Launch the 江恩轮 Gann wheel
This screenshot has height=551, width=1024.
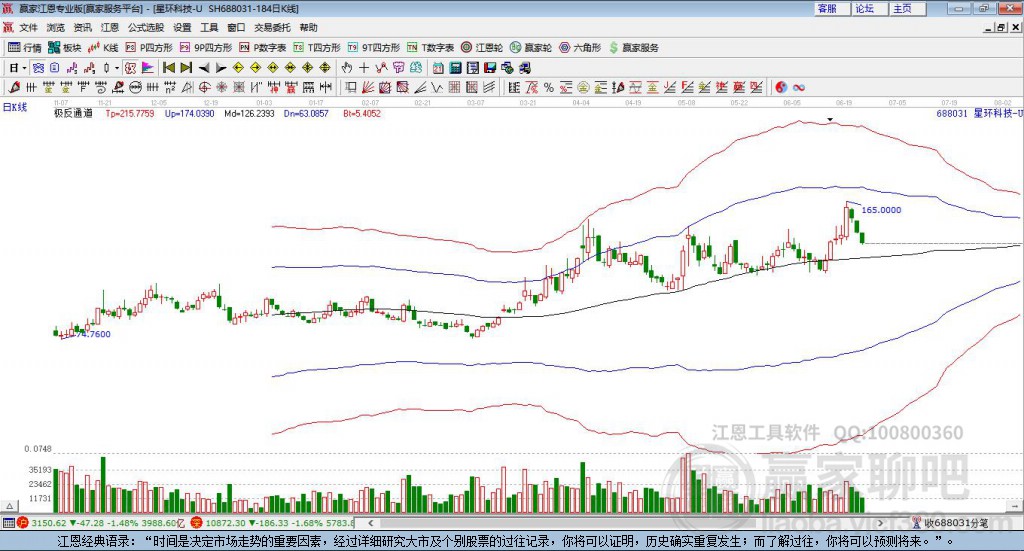[x=482, y=48]
